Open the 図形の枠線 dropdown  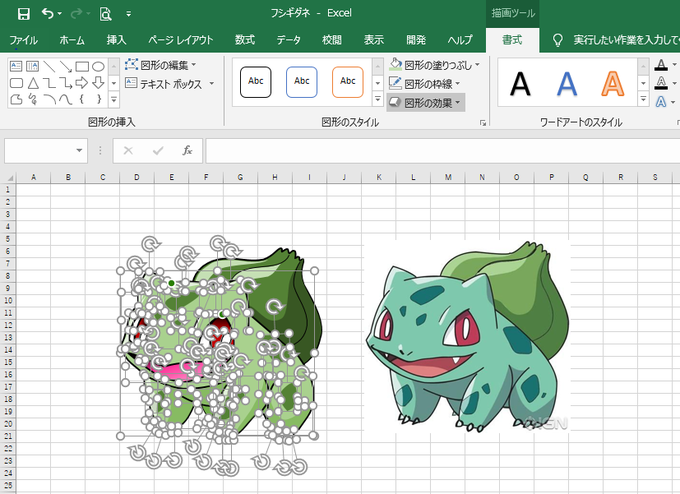(x=425, y=84)
